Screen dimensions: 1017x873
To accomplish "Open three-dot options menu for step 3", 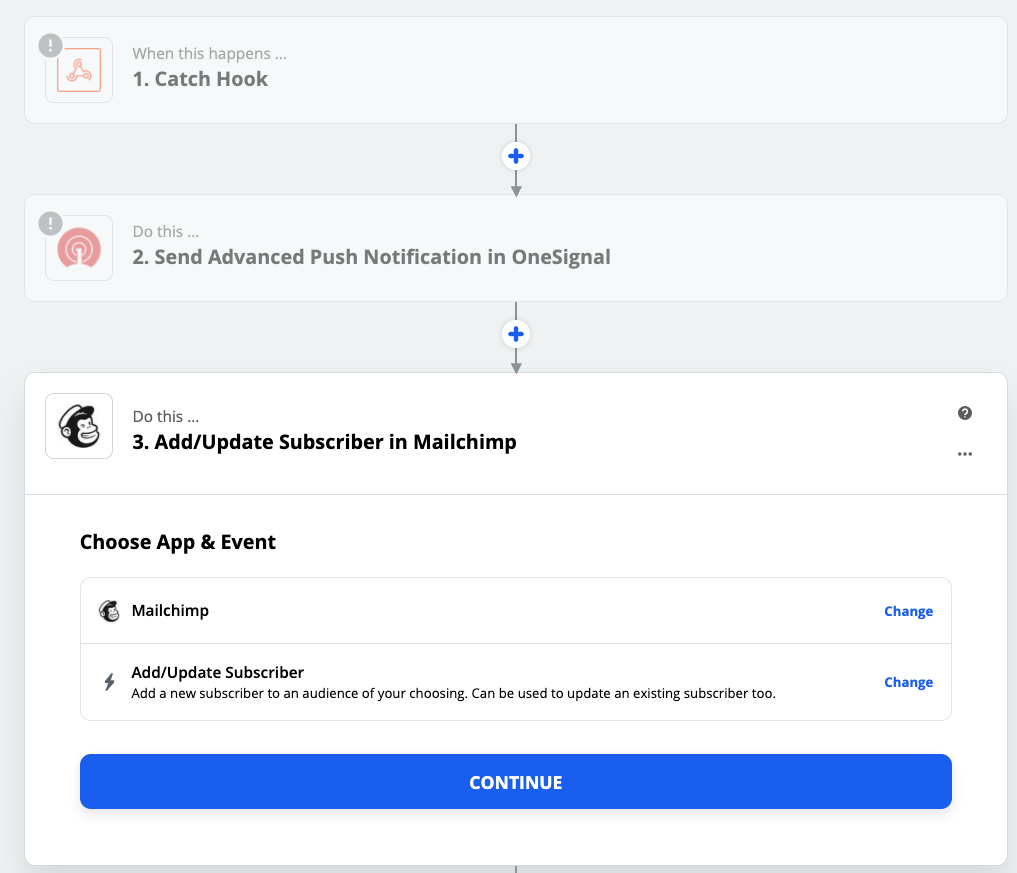I will coord(964,454).
